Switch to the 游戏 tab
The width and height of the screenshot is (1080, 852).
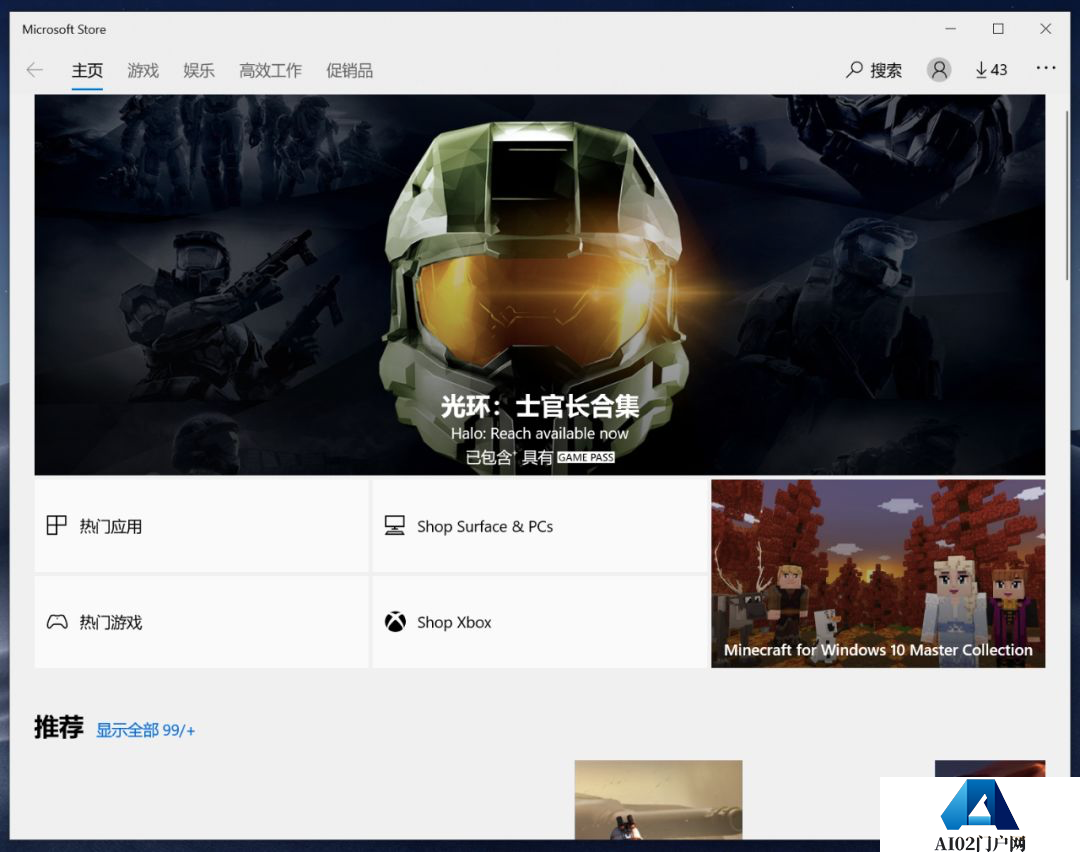tap(143, 70)
